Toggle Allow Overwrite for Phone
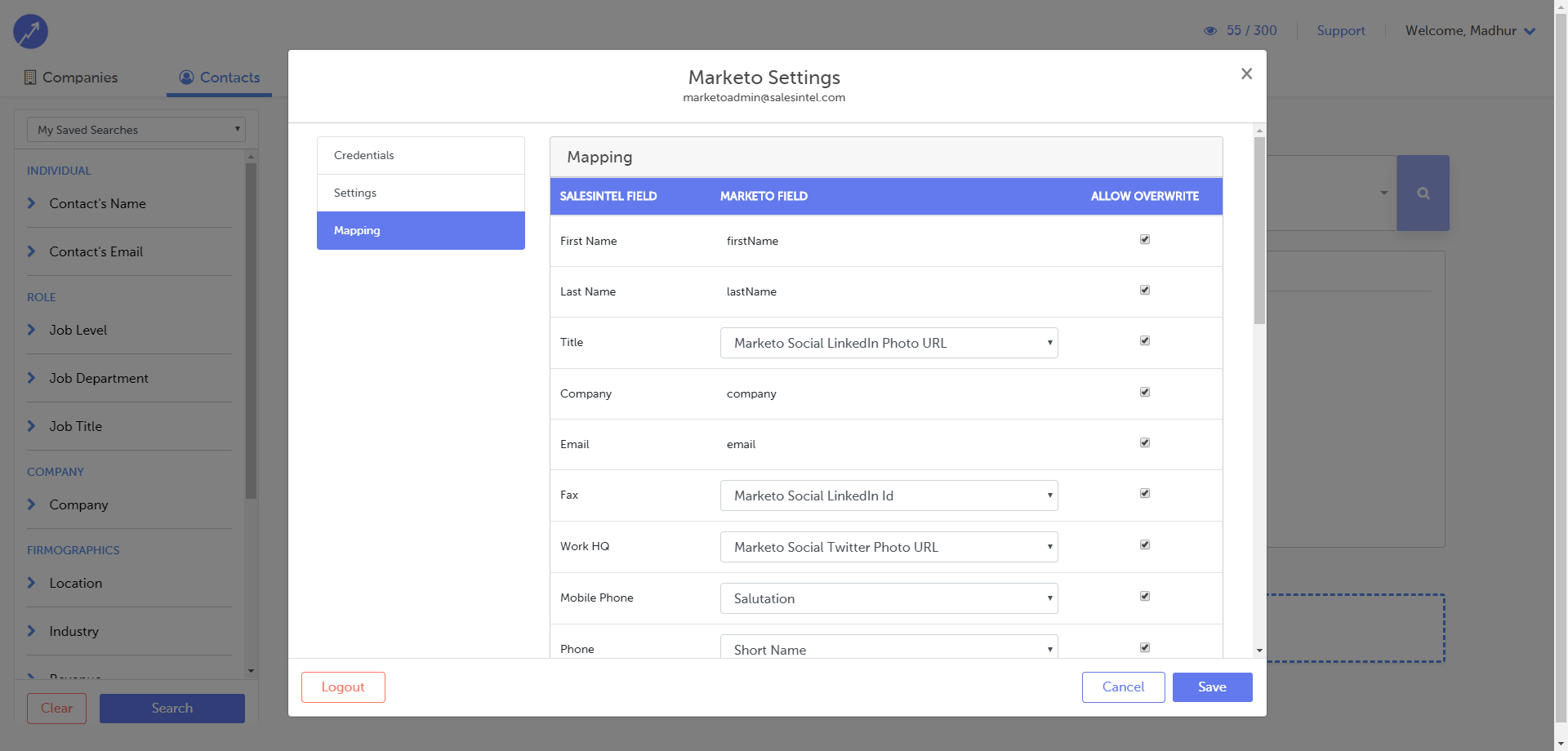The height and width of the screenshot is (751, 1568). coord(1145,647)
